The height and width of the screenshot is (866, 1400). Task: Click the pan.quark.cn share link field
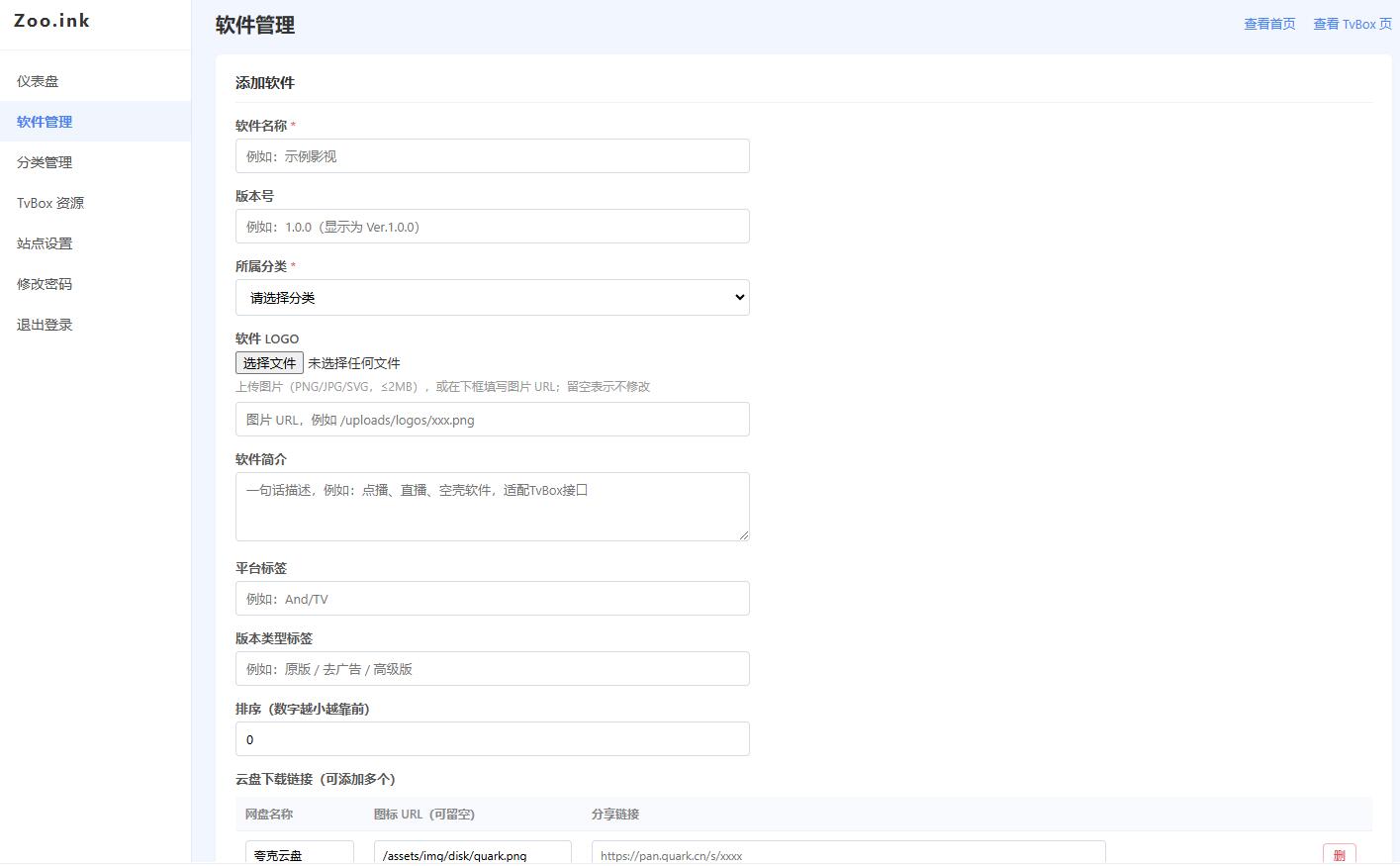pos(849,853)
